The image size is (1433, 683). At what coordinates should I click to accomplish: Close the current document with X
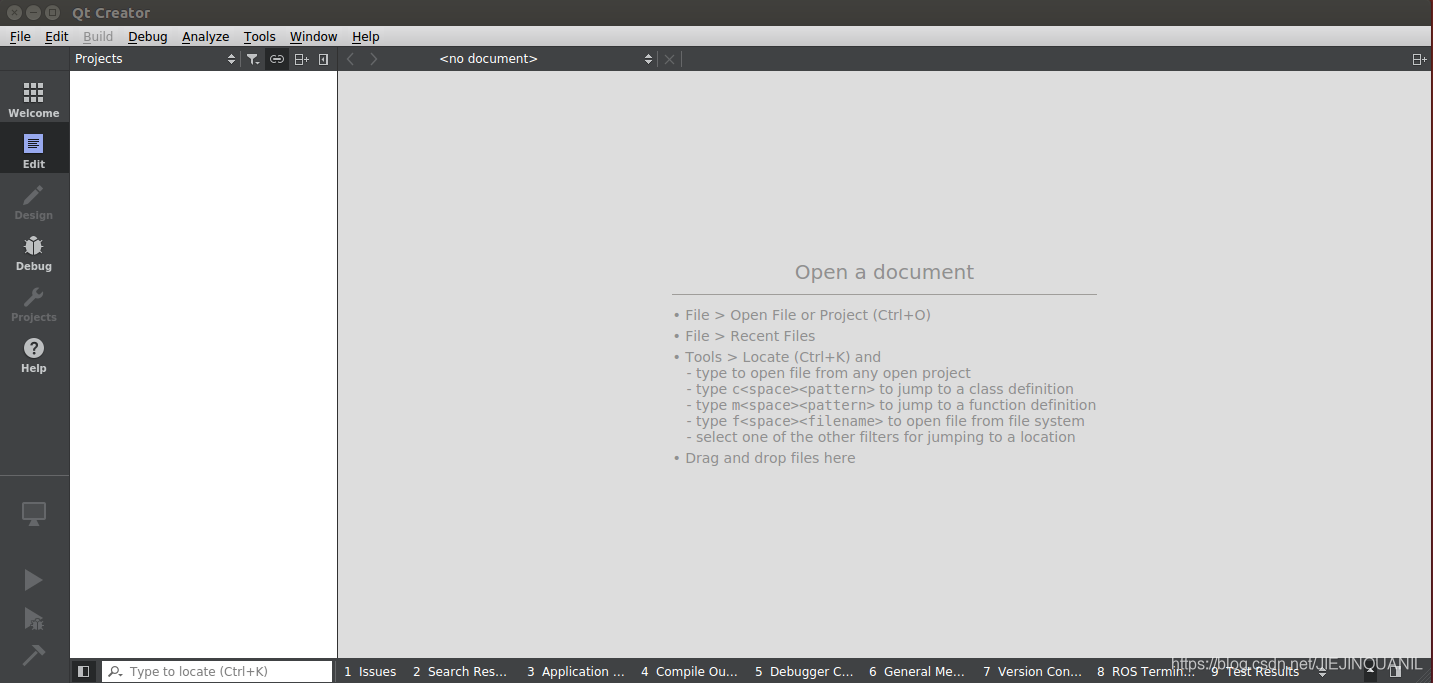tap(670, 59)
